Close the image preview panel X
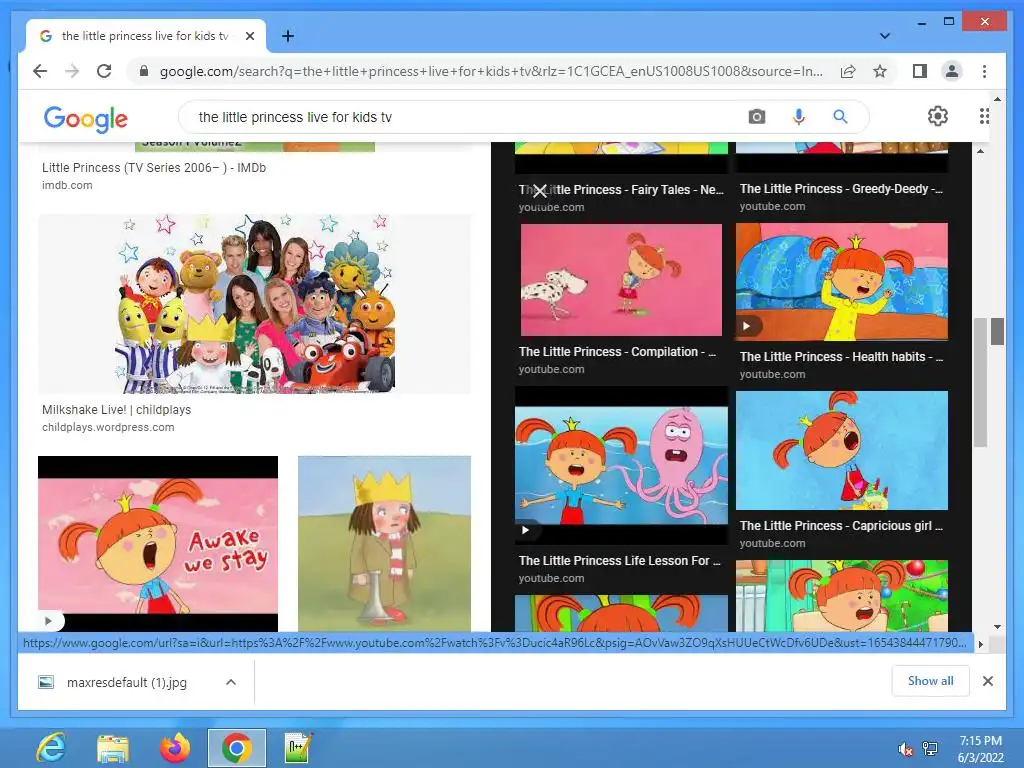Screen dimensions: 1024x768 (x=540, y=191)
